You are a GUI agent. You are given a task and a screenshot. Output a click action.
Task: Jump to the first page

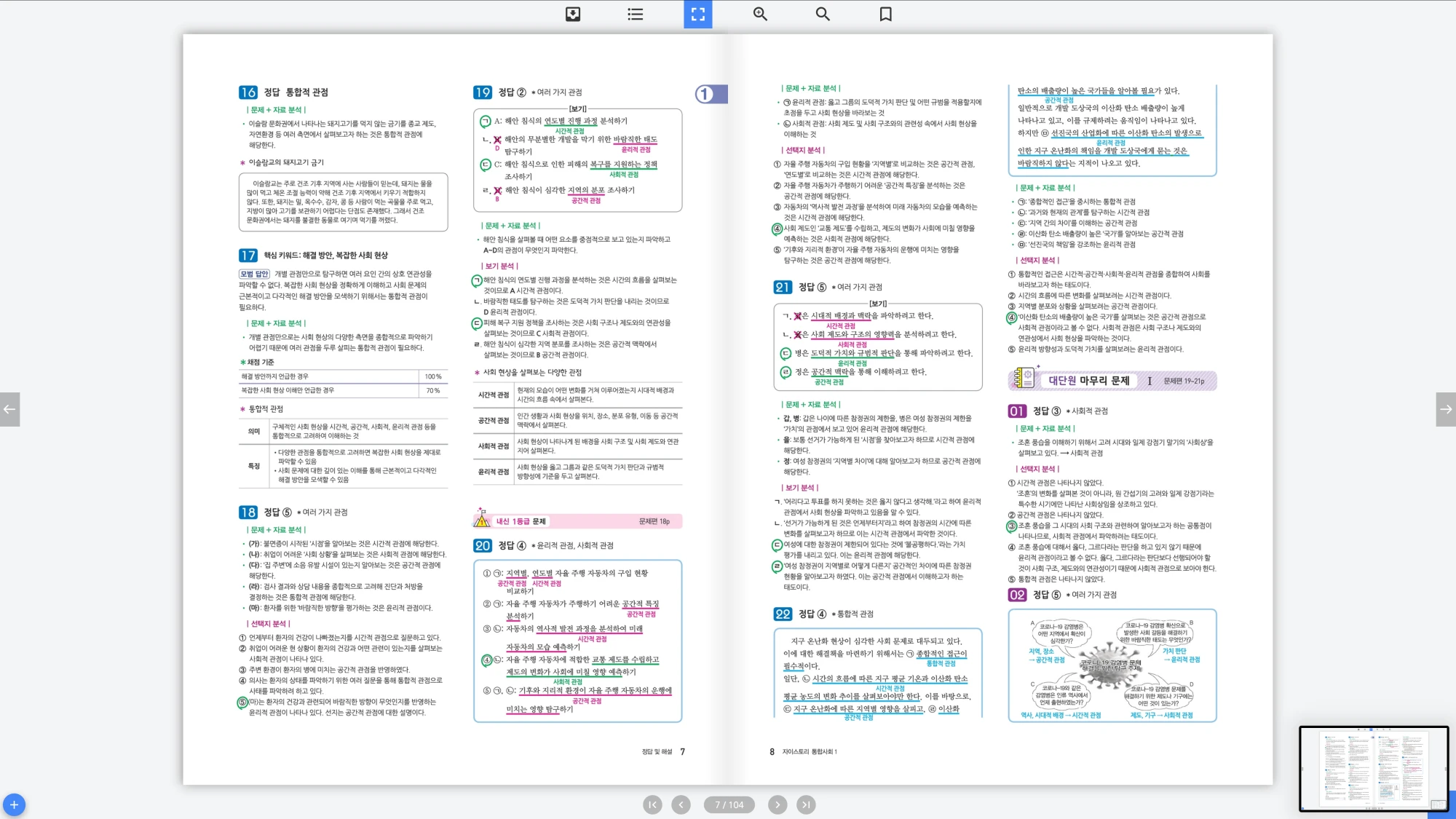[652, 804]
